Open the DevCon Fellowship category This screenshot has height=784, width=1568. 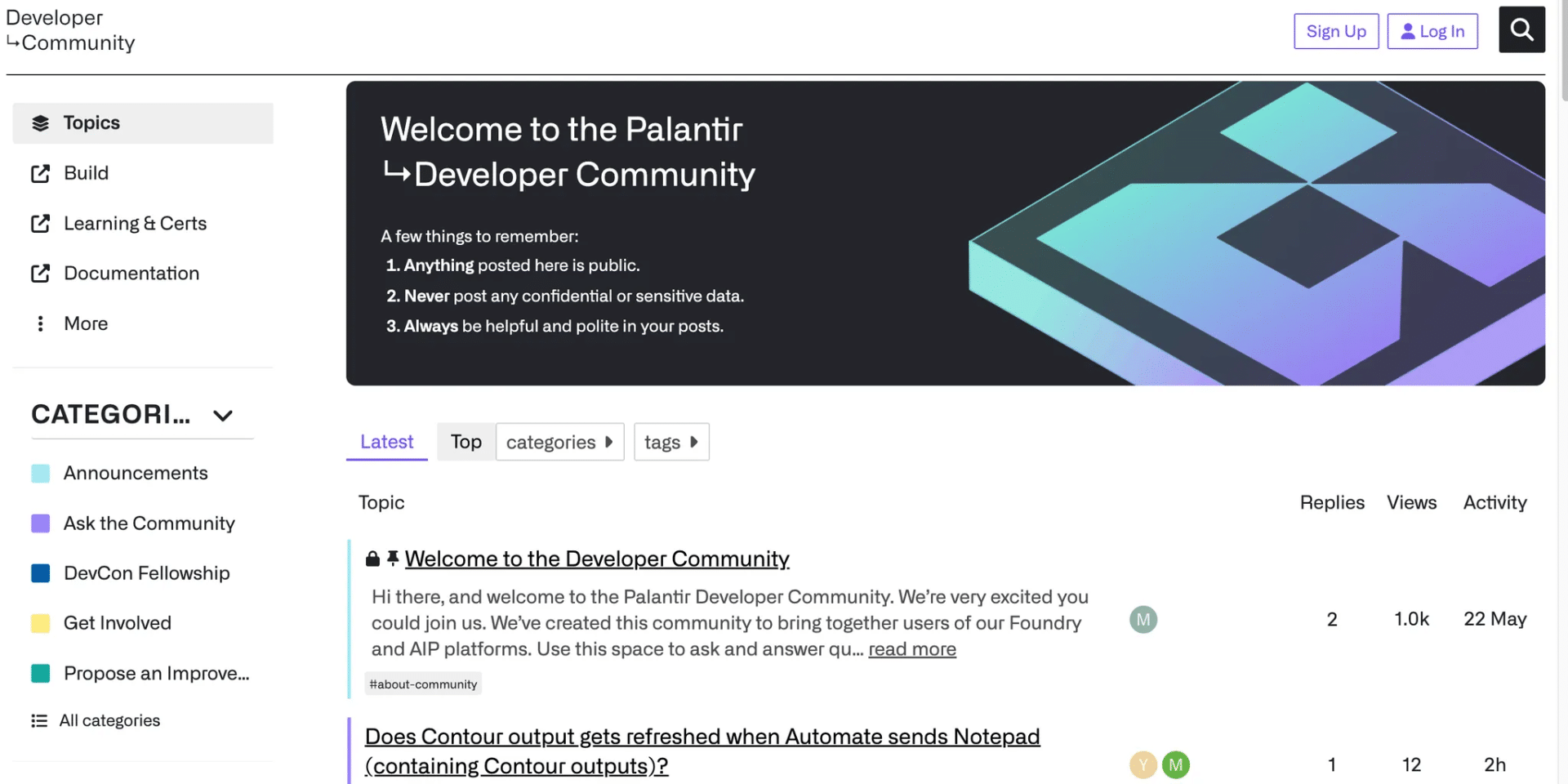tap(147, 573)
